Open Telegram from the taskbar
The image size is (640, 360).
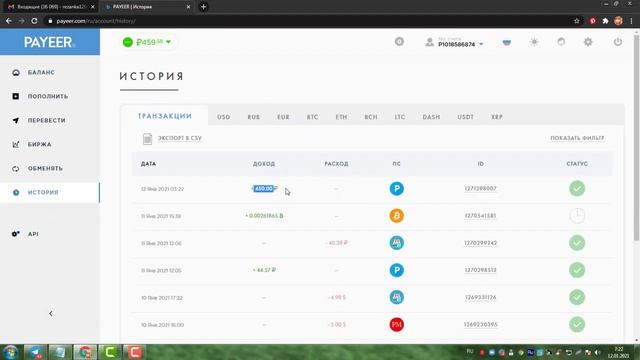point(35,352)
